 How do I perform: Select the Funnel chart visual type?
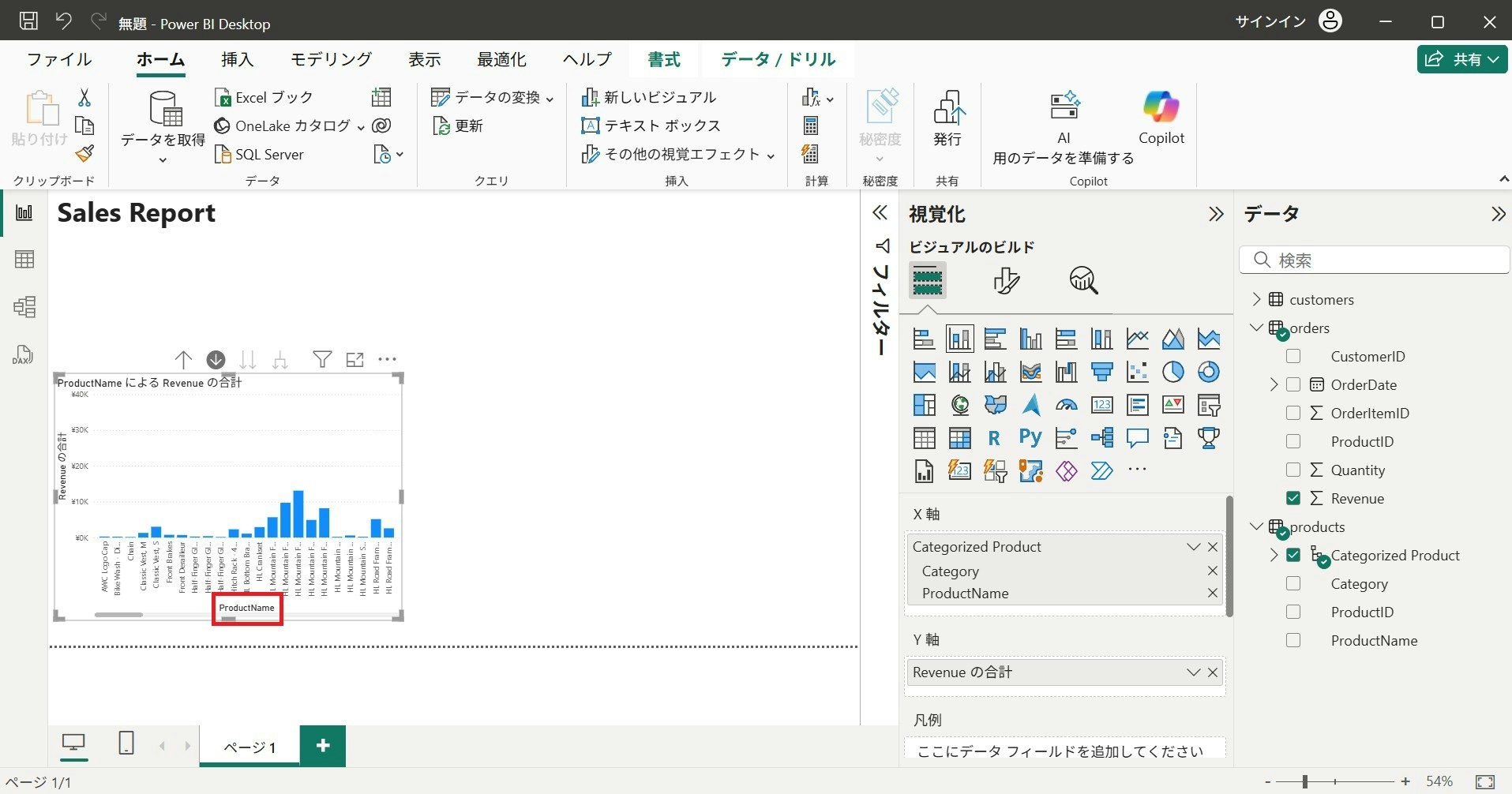[x=1102, y=372]
